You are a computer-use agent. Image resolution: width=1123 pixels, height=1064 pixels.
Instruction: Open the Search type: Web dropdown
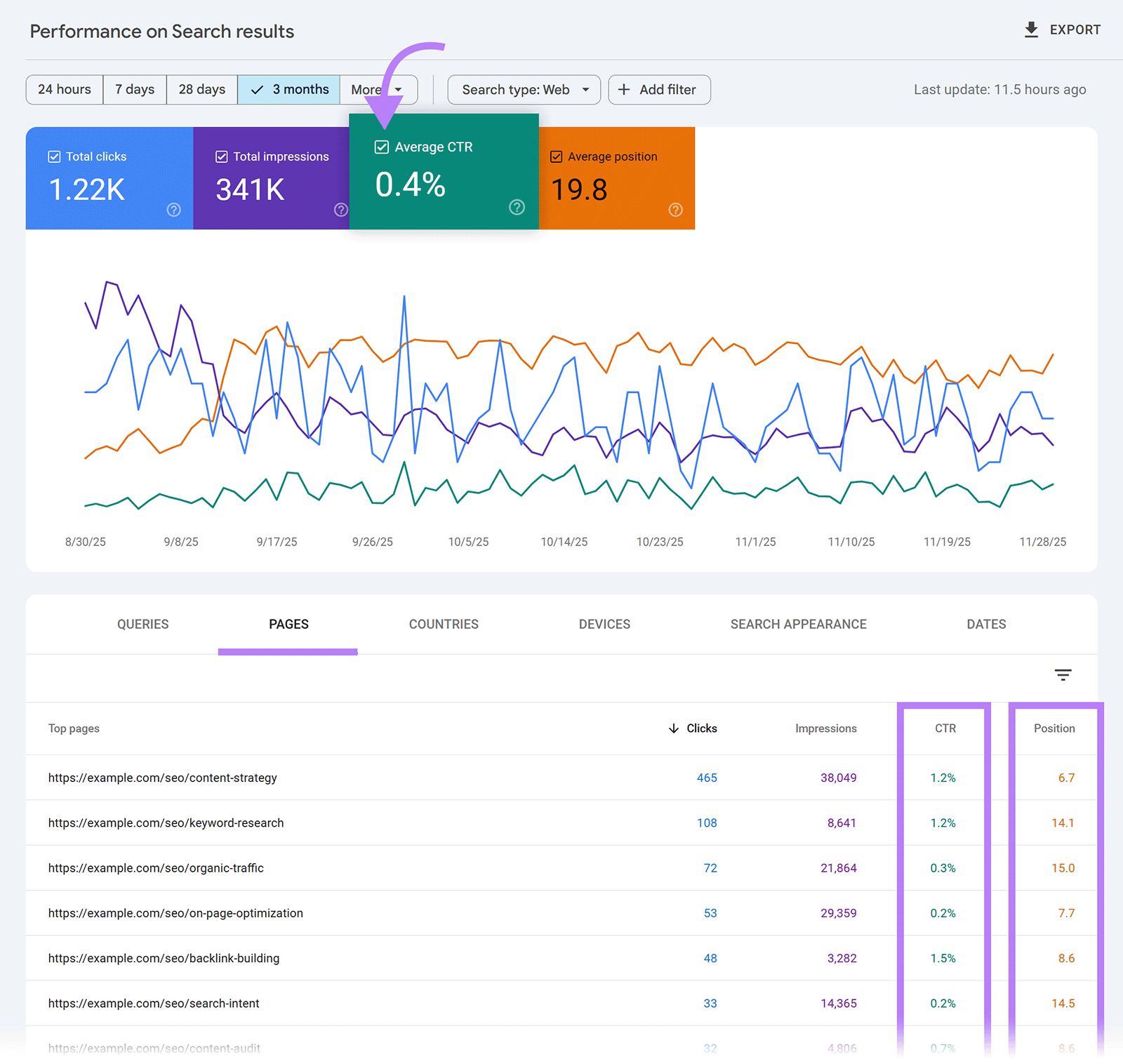click(x=524, y=89)
